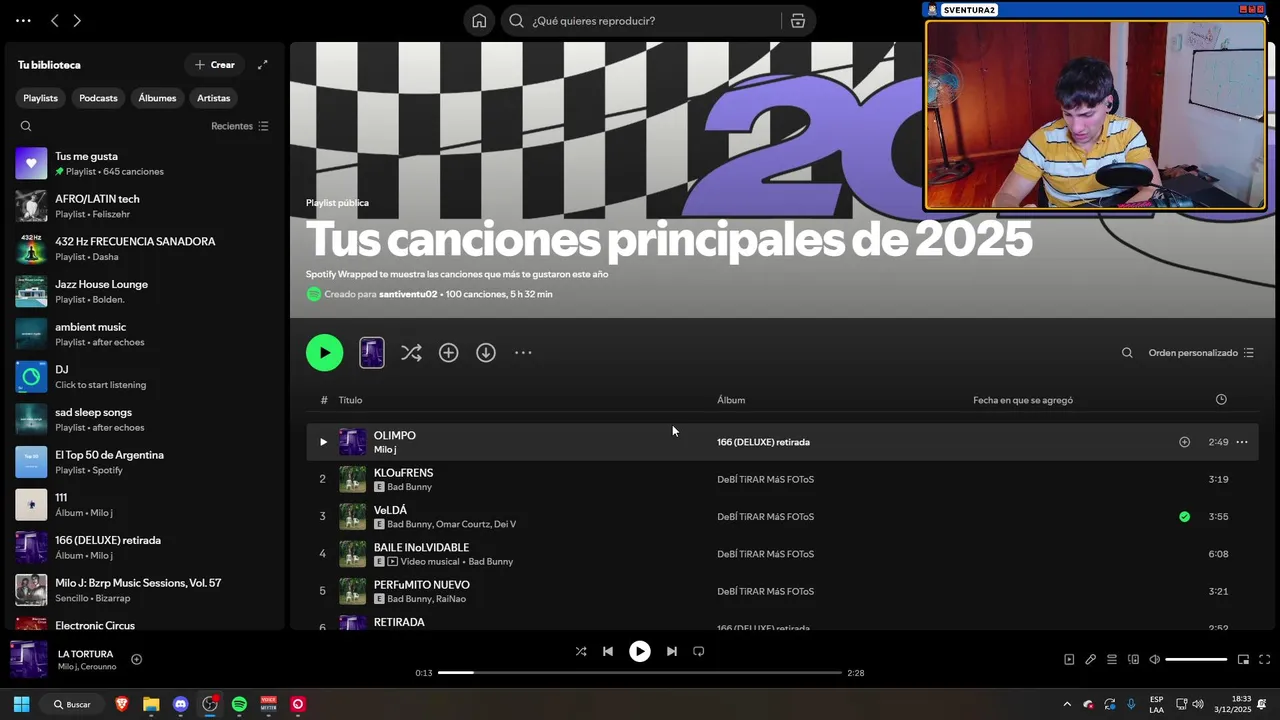Open the RaiNao artist link
Viewport: 1280px width, 720px height.
[451, 599]
